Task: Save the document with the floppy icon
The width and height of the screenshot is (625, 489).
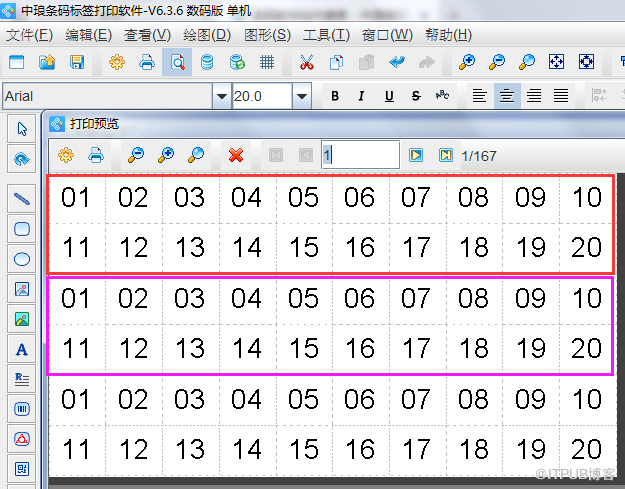Action: (77, 62)
